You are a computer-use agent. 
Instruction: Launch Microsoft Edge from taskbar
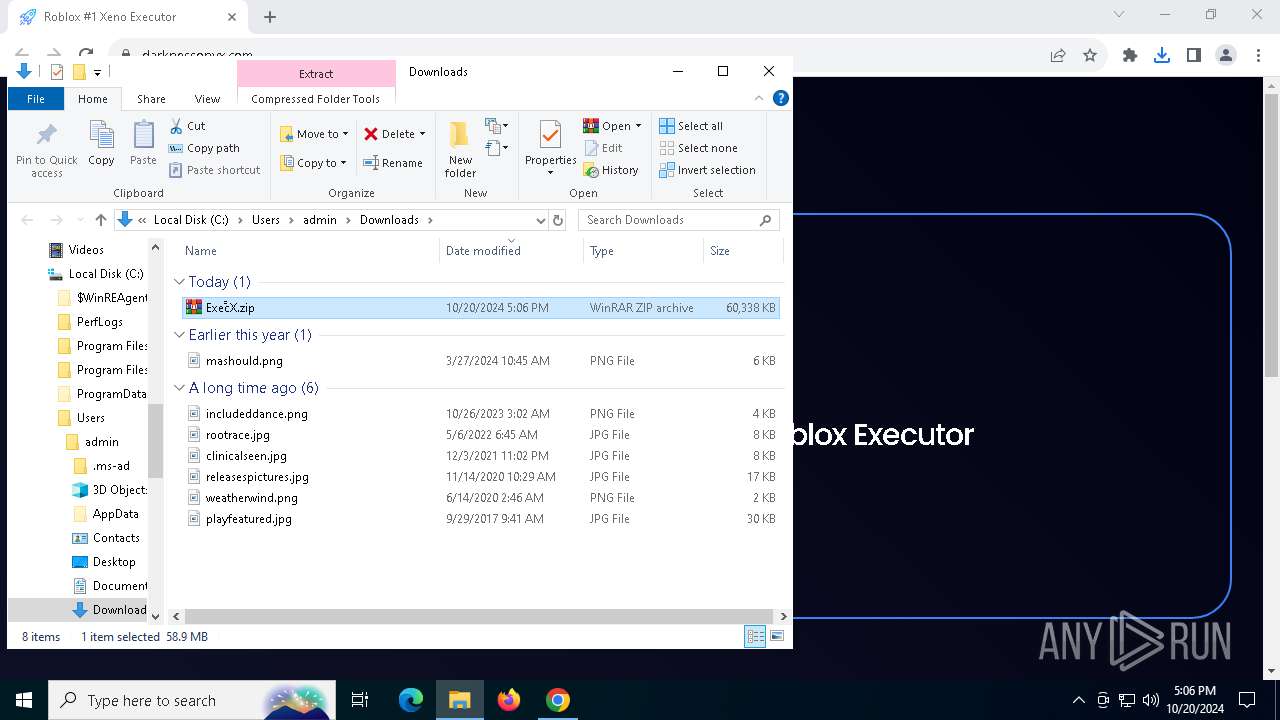tap(411, 700)
